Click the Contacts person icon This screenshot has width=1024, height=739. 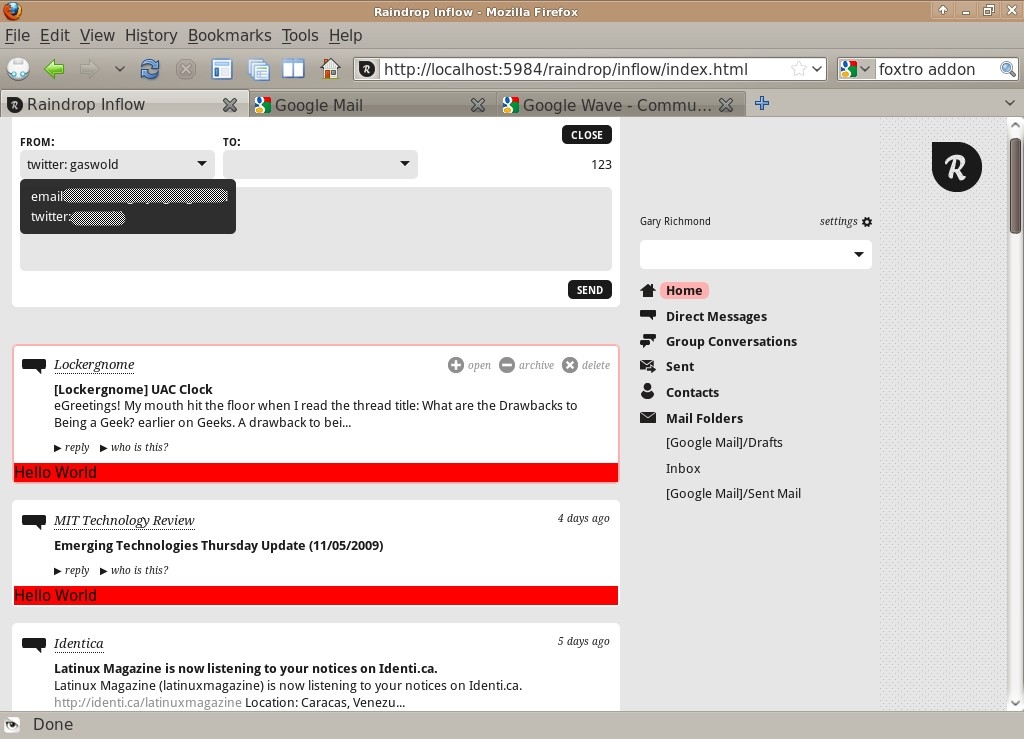point(648,391)
